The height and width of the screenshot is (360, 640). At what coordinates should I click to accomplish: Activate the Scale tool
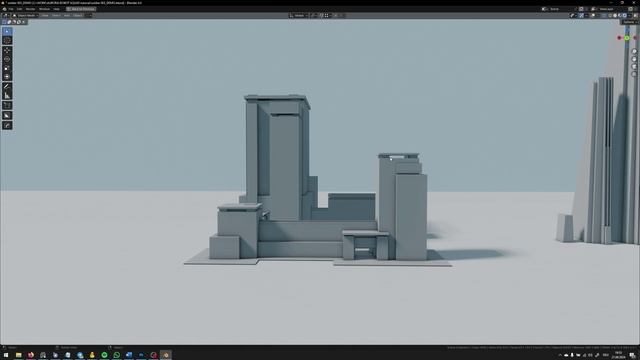7,68
